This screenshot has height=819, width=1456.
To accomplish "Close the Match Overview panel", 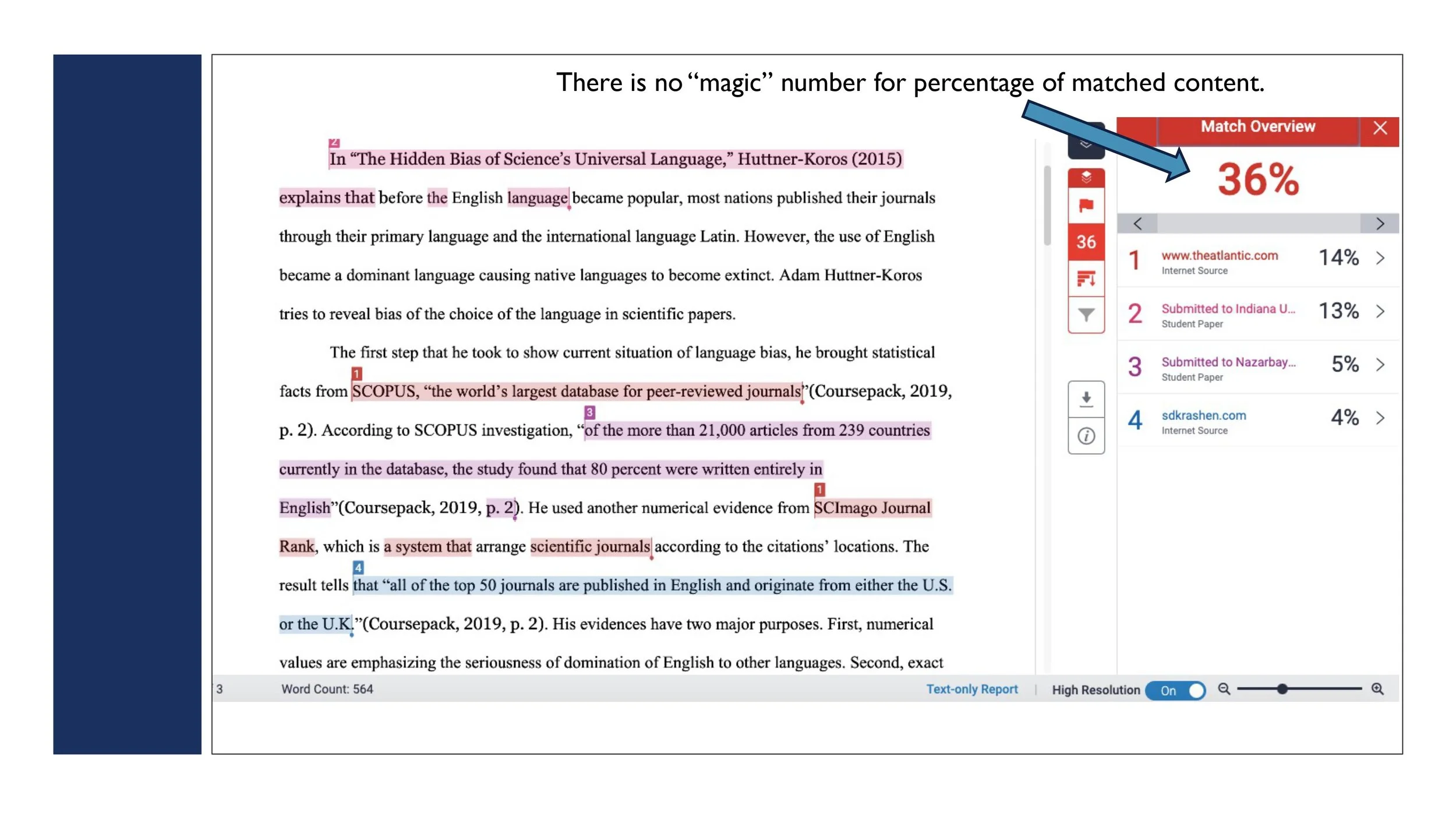I will coord(1380,128).
